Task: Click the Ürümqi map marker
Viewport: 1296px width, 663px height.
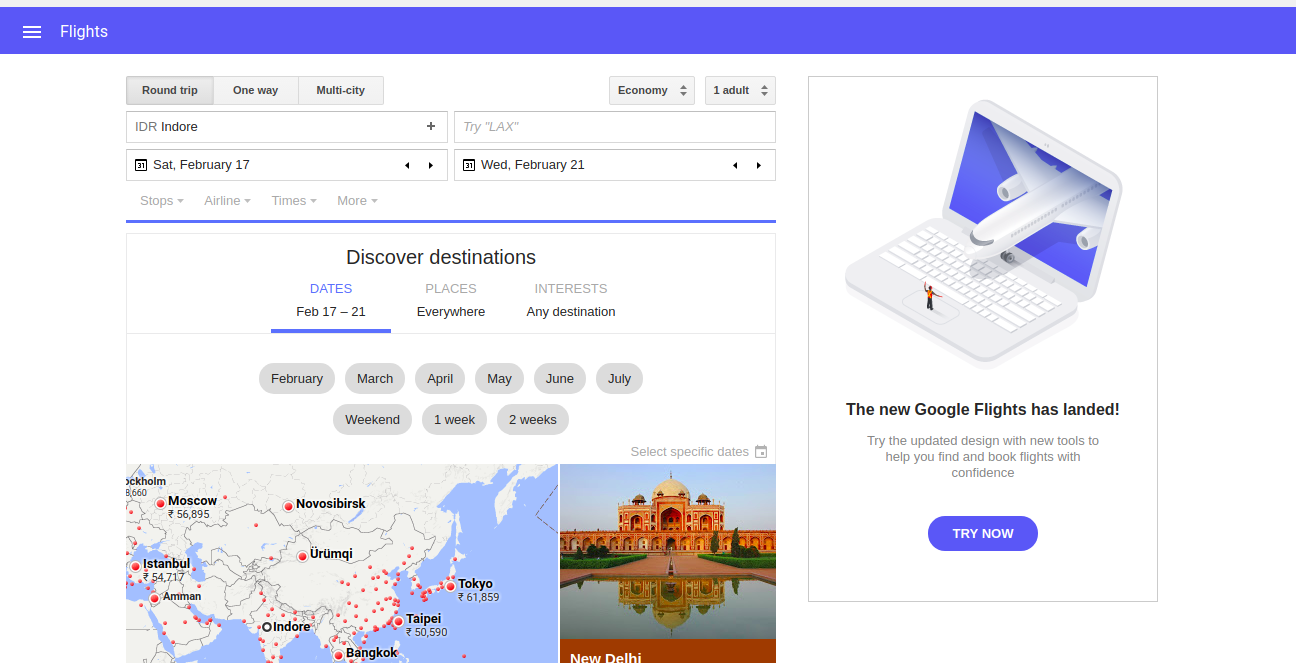Action: coord(302,556)
